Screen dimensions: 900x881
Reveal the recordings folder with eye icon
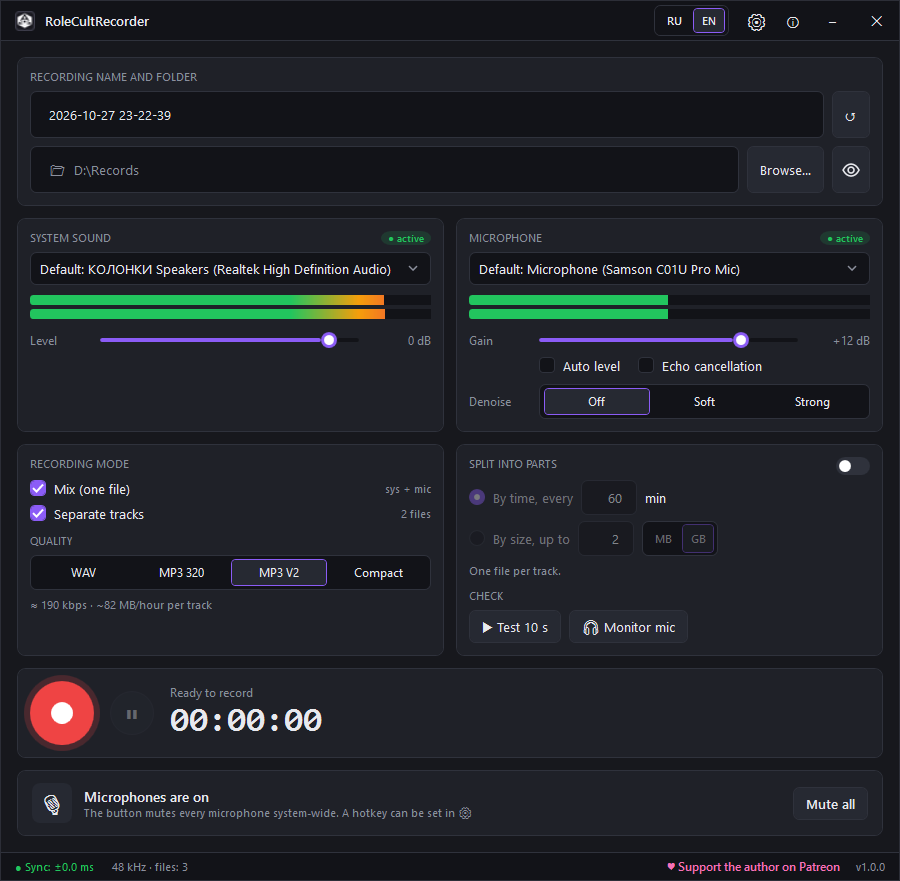[850, 170]
